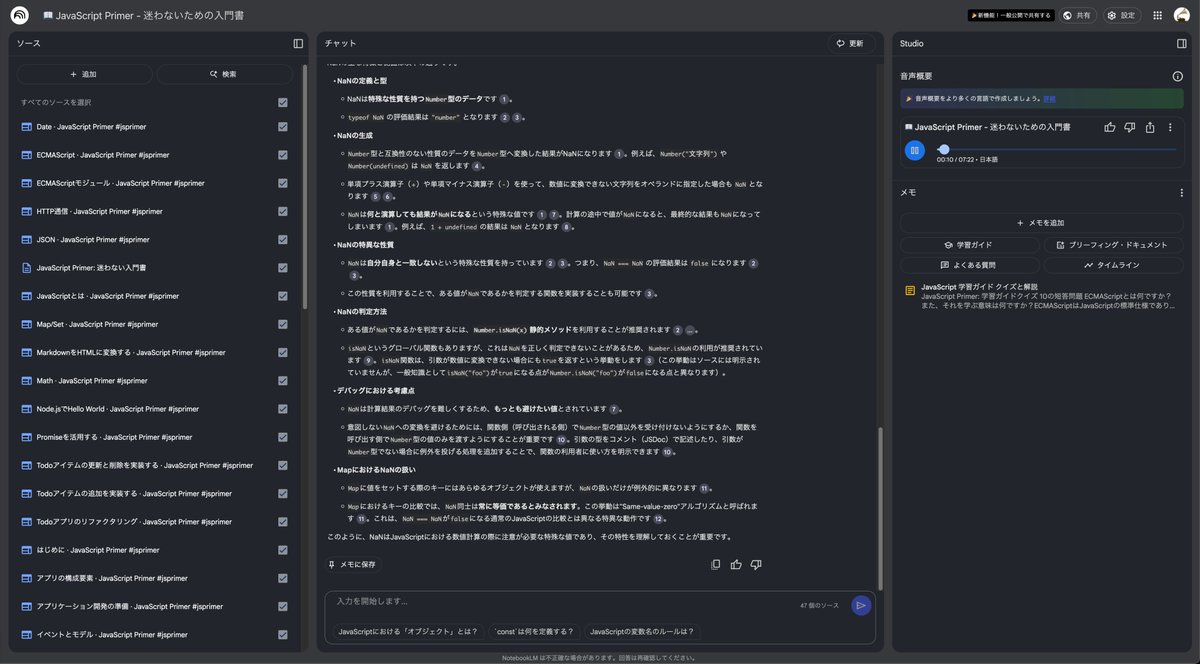The height and width of the screenshot is (664, 1200).
Task: Uncheck the はじめに source checkbox
Action: pyautogui.click(x=283, y=550)
